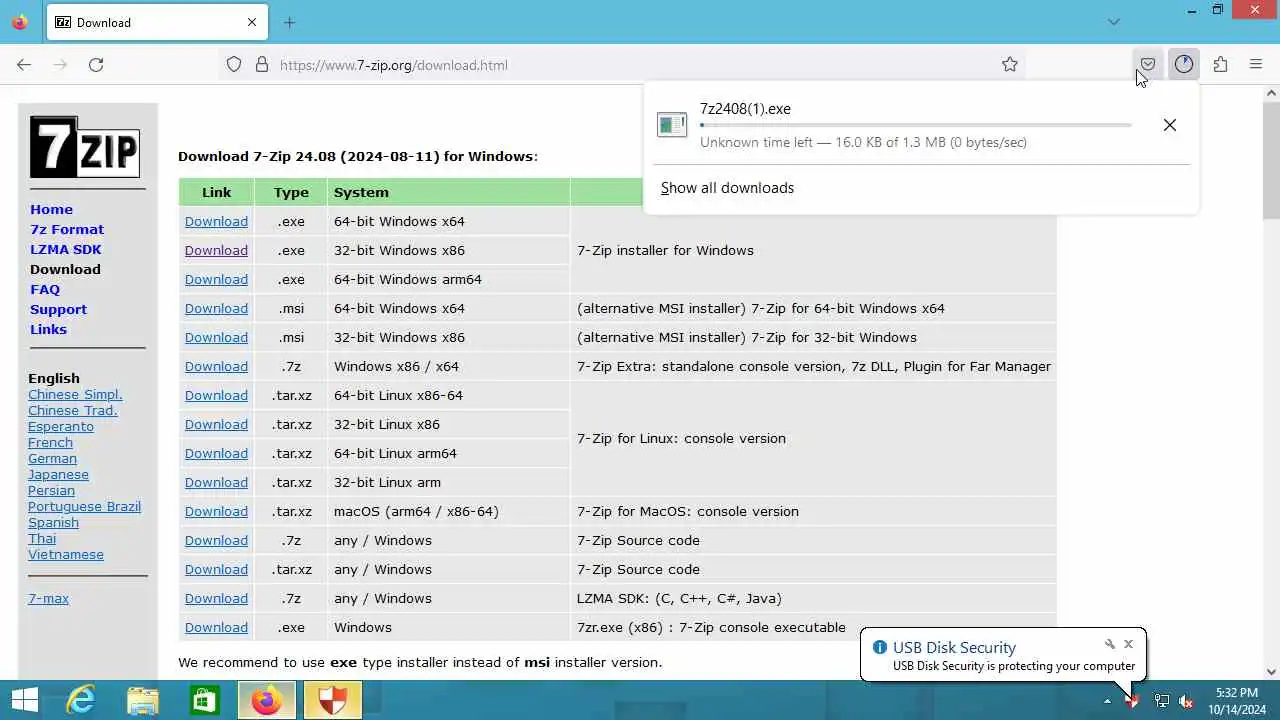The height and width of the screenshot is (720, 1280).
Task: Download the 64-bit Windows x64 .exe
Action: tap(216, 221)
